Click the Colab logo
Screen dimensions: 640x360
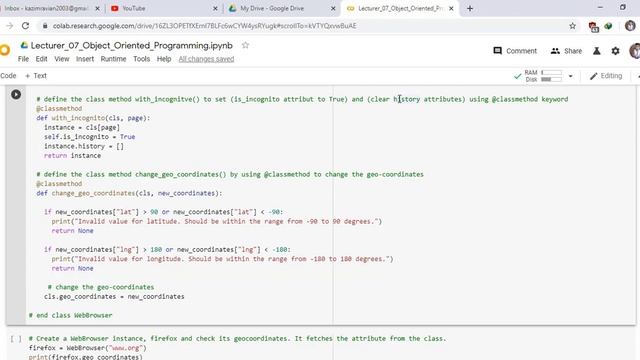coord(4,51)
